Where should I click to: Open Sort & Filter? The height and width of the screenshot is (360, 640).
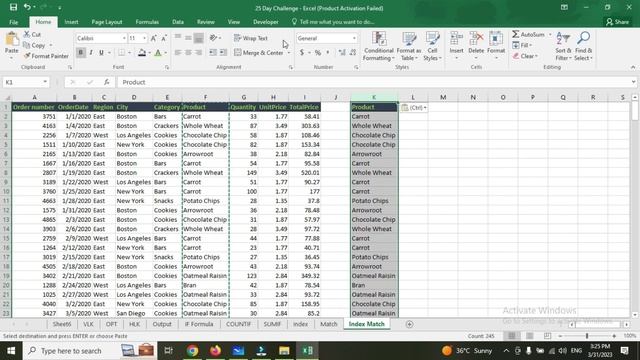563,46
